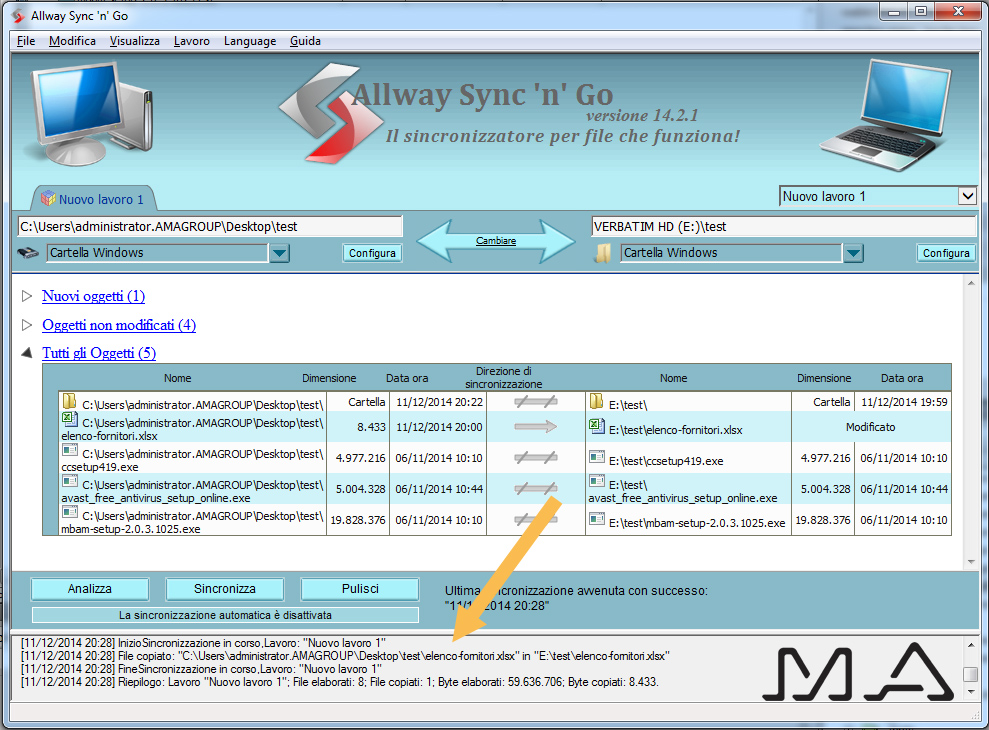Image resolution: width=989 pixels, height=730 pixels.
Task: Click the exe icon of E:\test\mbam-setup-2.0.3.1025.exe
Action: (596, 519)
